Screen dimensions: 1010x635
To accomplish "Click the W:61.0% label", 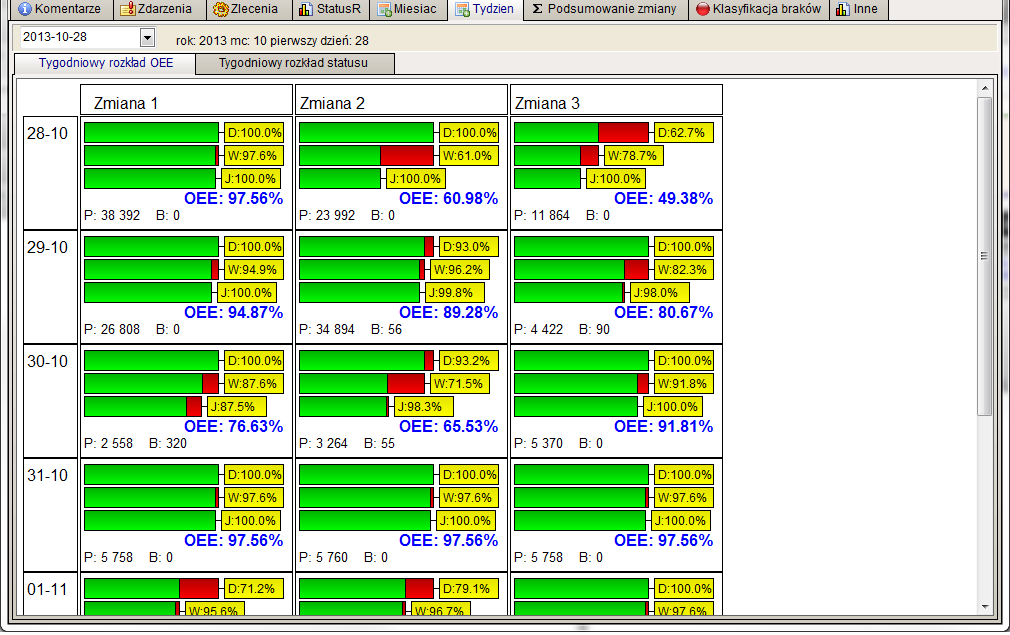I will pyautogui.click(x=468, y=156).
